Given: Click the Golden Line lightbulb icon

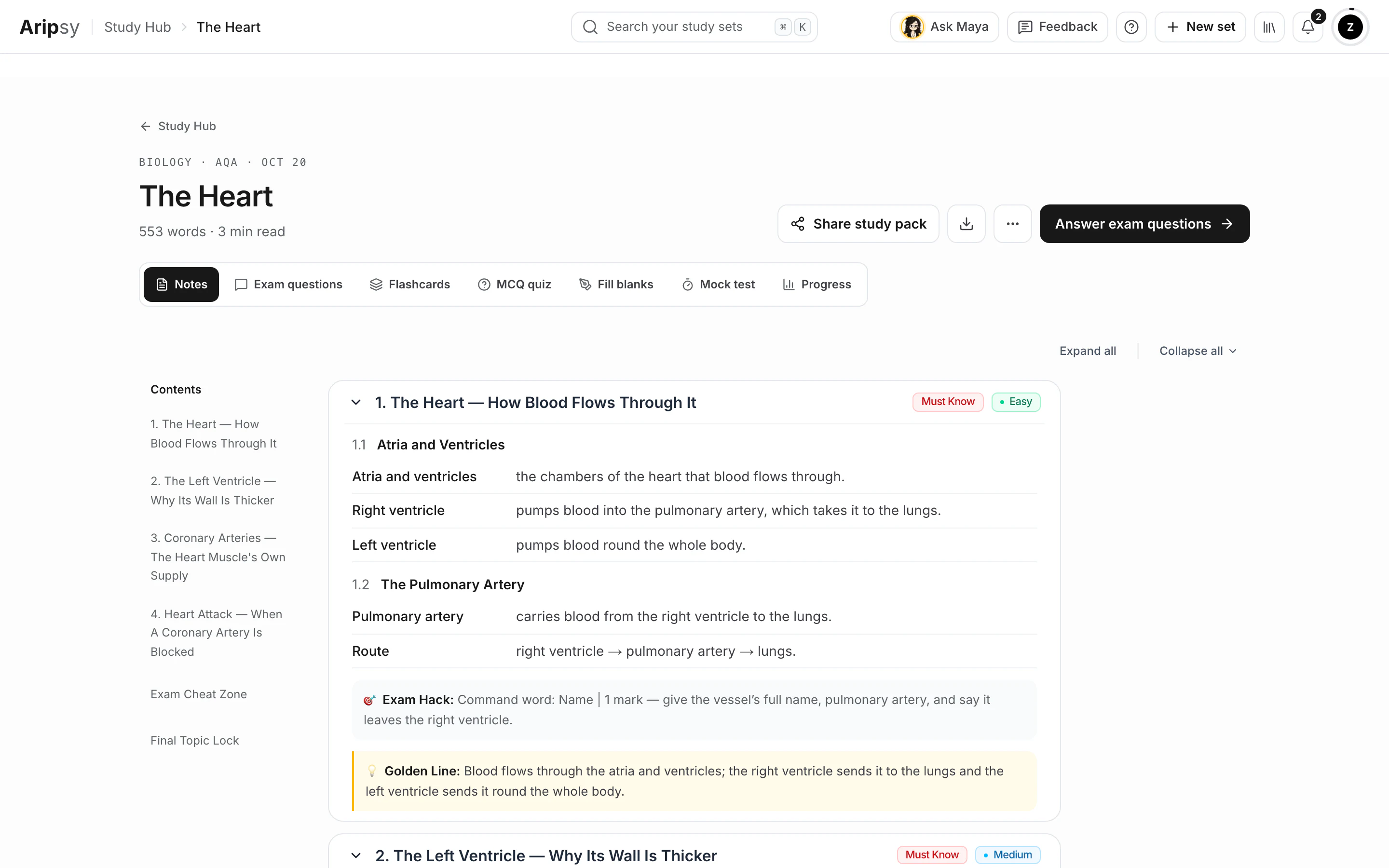Looking at the screenshot, I should [372, 771].
